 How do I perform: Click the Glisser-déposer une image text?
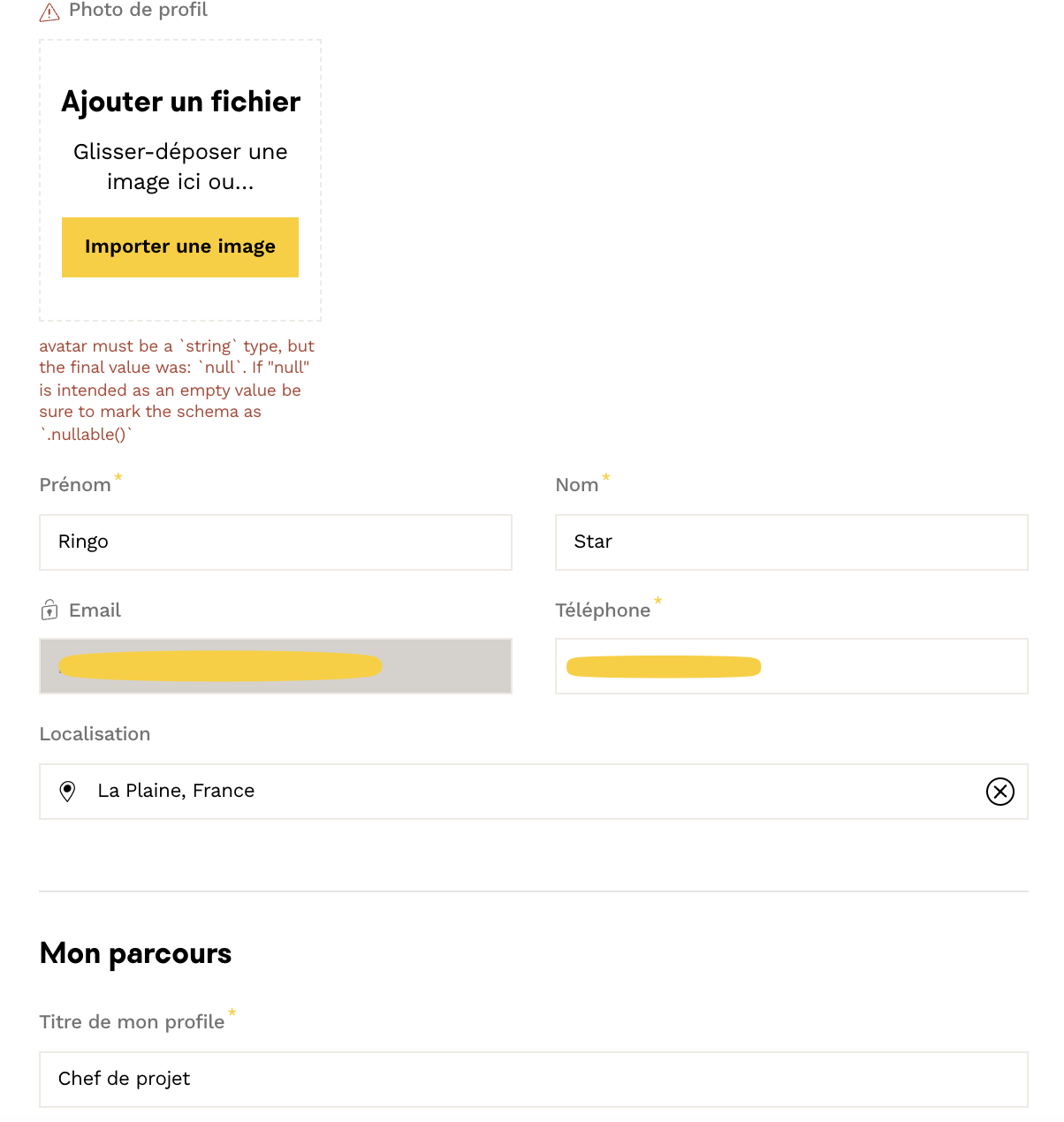180,167
